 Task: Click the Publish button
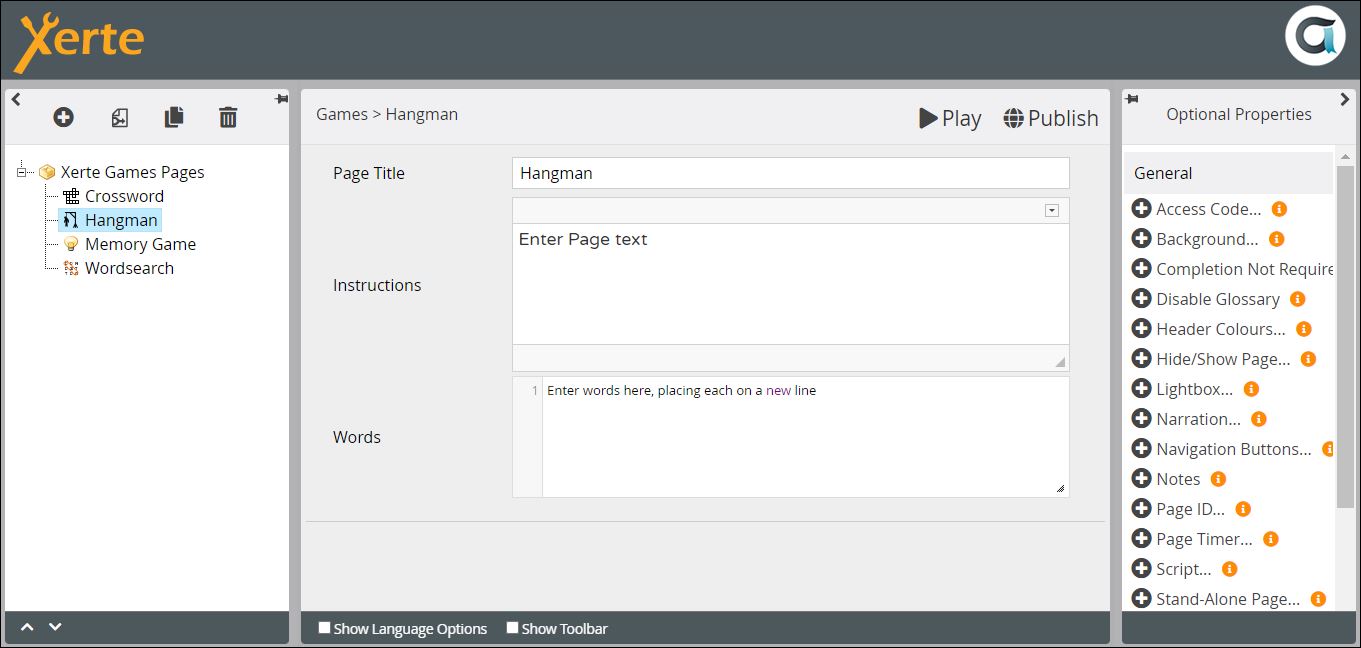click(1050, 118)
